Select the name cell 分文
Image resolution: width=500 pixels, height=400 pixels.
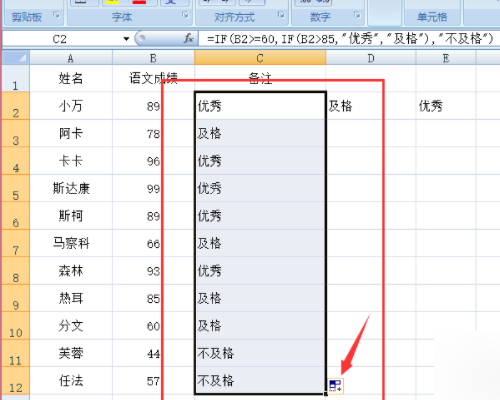pos(71,326)
